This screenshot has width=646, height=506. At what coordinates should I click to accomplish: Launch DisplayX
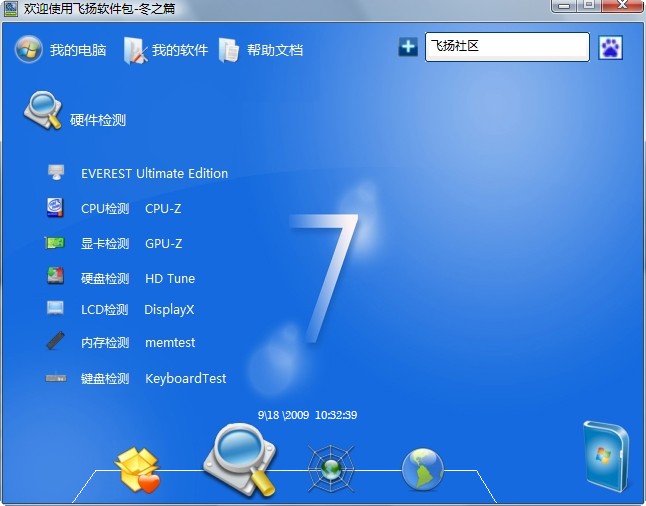[169, 310]
